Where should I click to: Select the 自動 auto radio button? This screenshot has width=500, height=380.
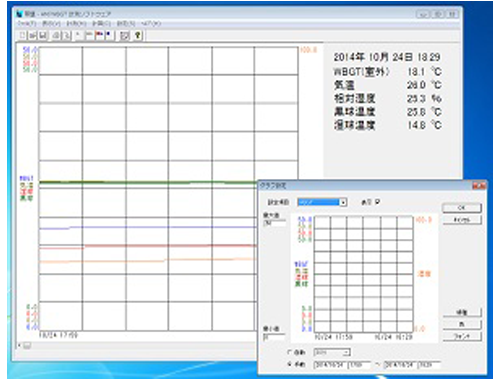pyautogui.click(x=290, y=352)
